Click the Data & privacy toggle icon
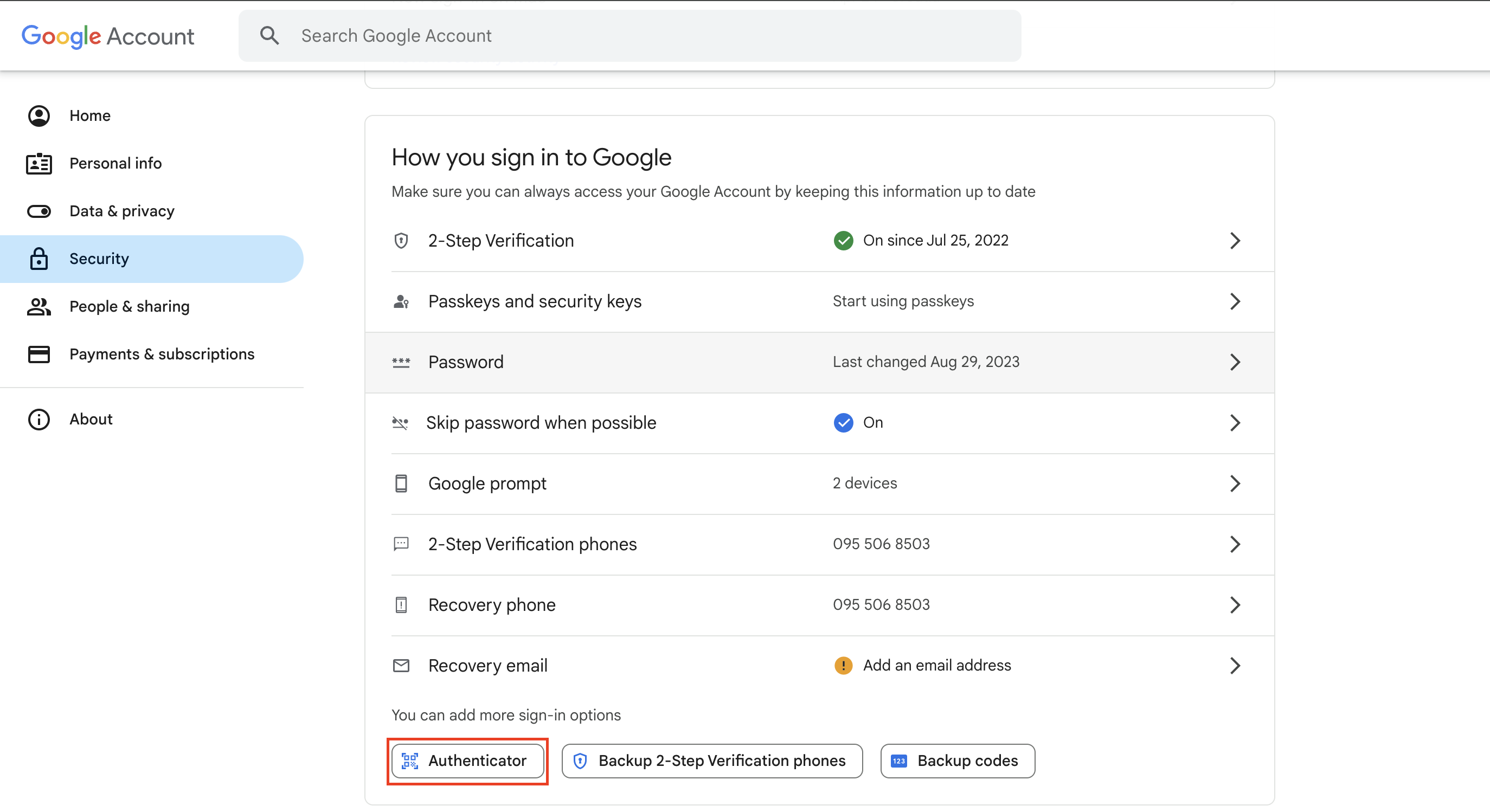This screenshot has width=1490, height=812. pyautogui.click(x=38, y=211)
